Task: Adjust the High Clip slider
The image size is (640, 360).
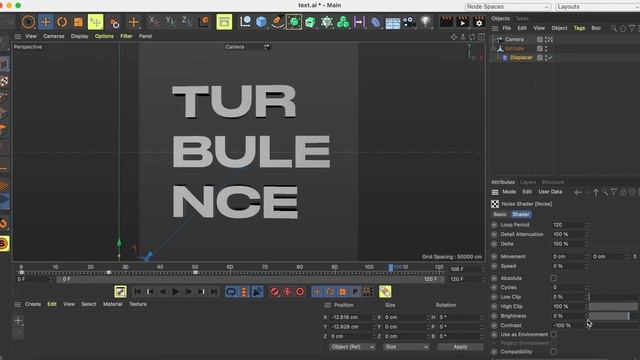Action: pyautogui.click(x=613, y=307)
